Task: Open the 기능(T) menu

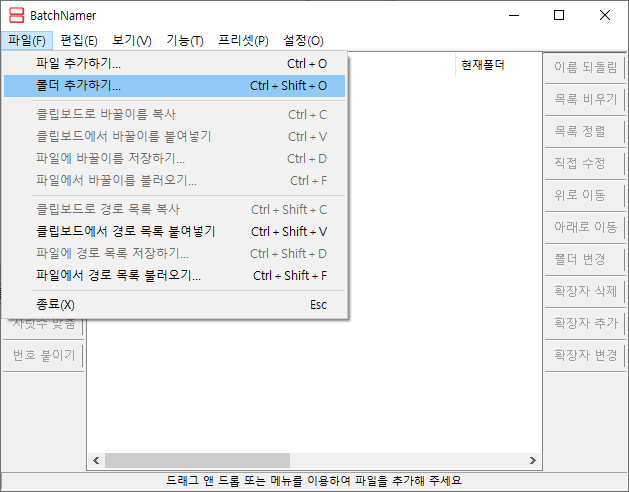Action: click(x=185, y=41)
